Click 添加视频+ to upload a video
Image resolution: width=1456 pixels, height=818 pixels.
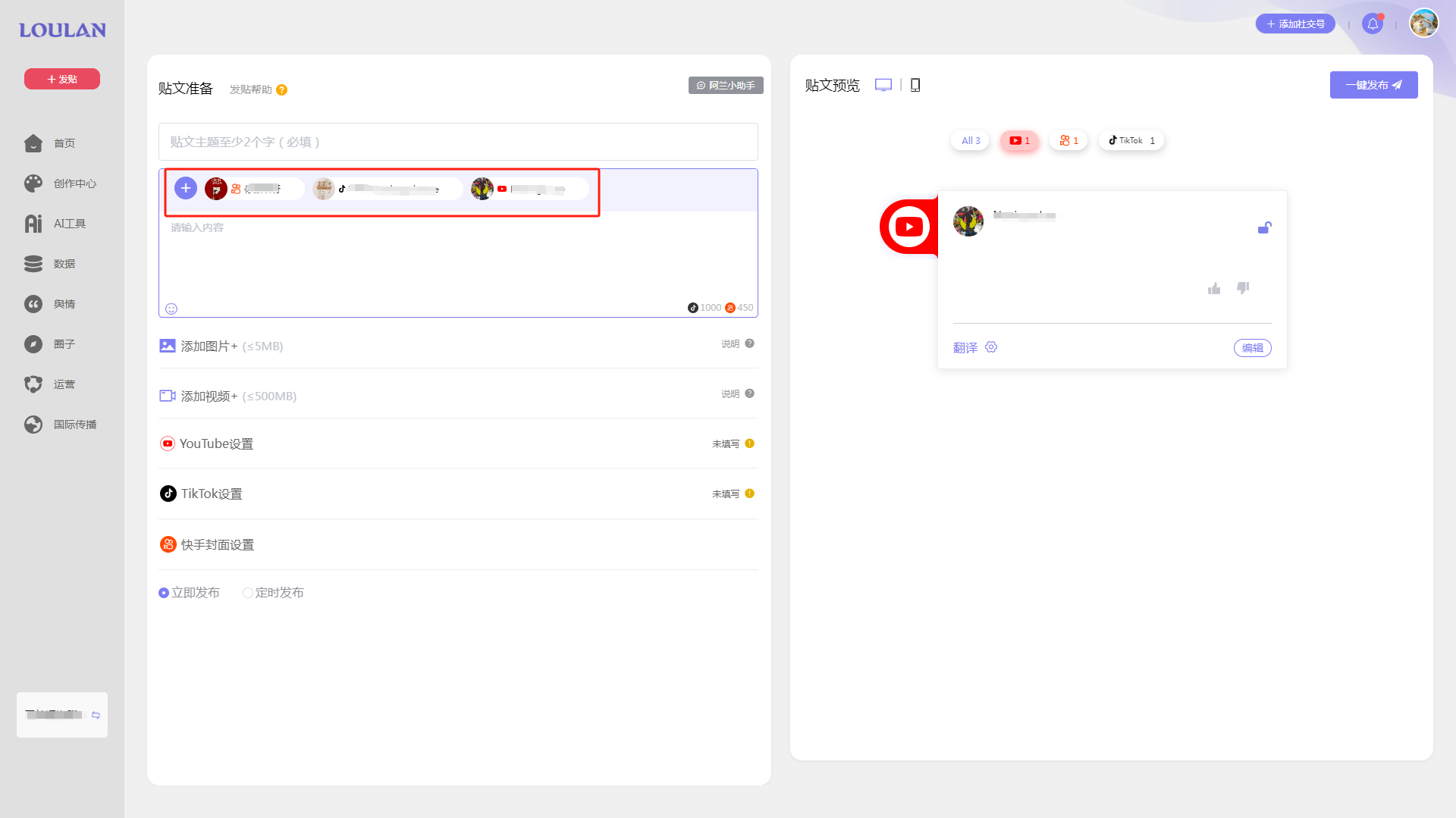click(x=227, y=396)
